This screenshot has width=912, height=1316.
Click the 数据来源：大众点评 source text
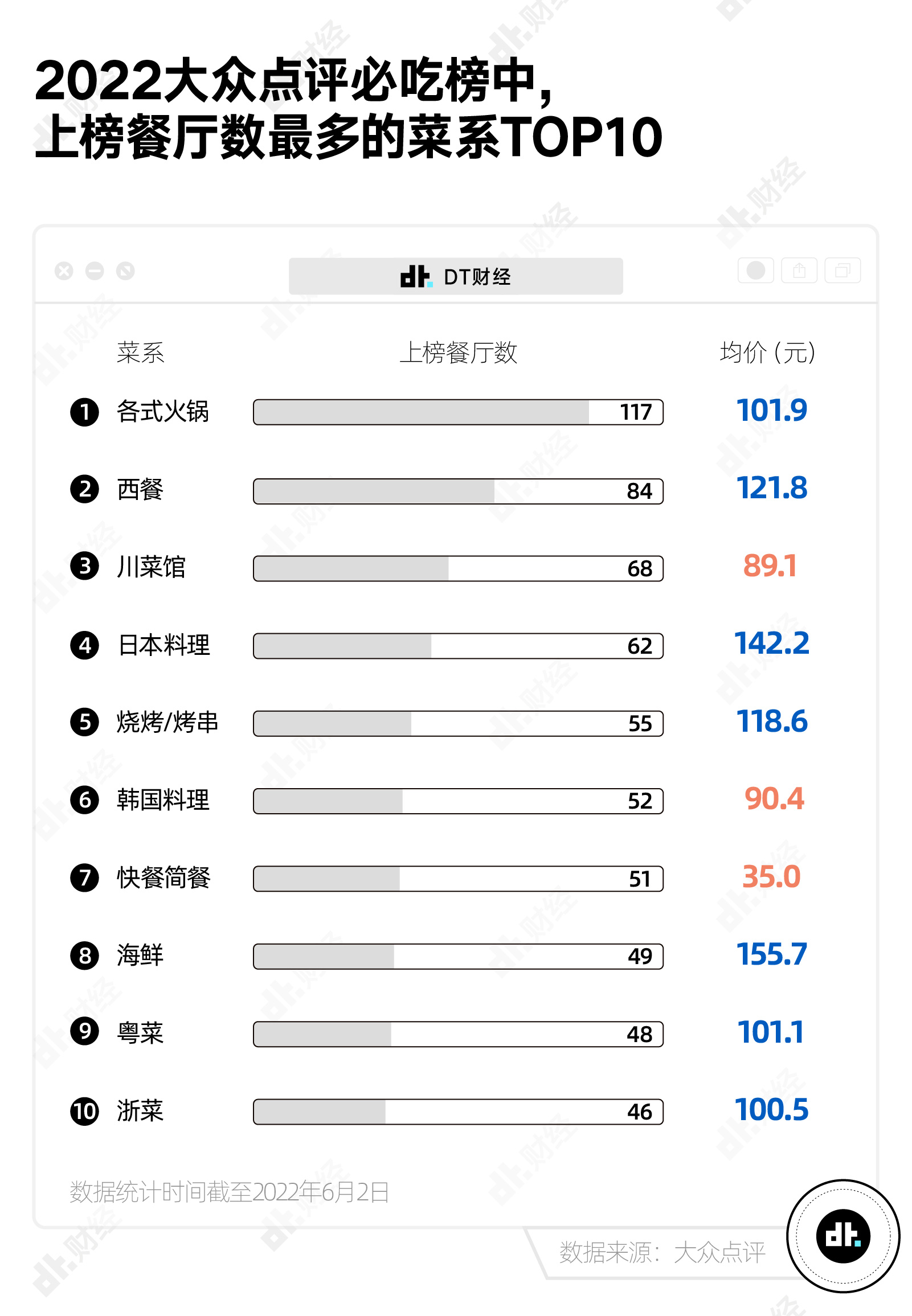[662, 1252]
